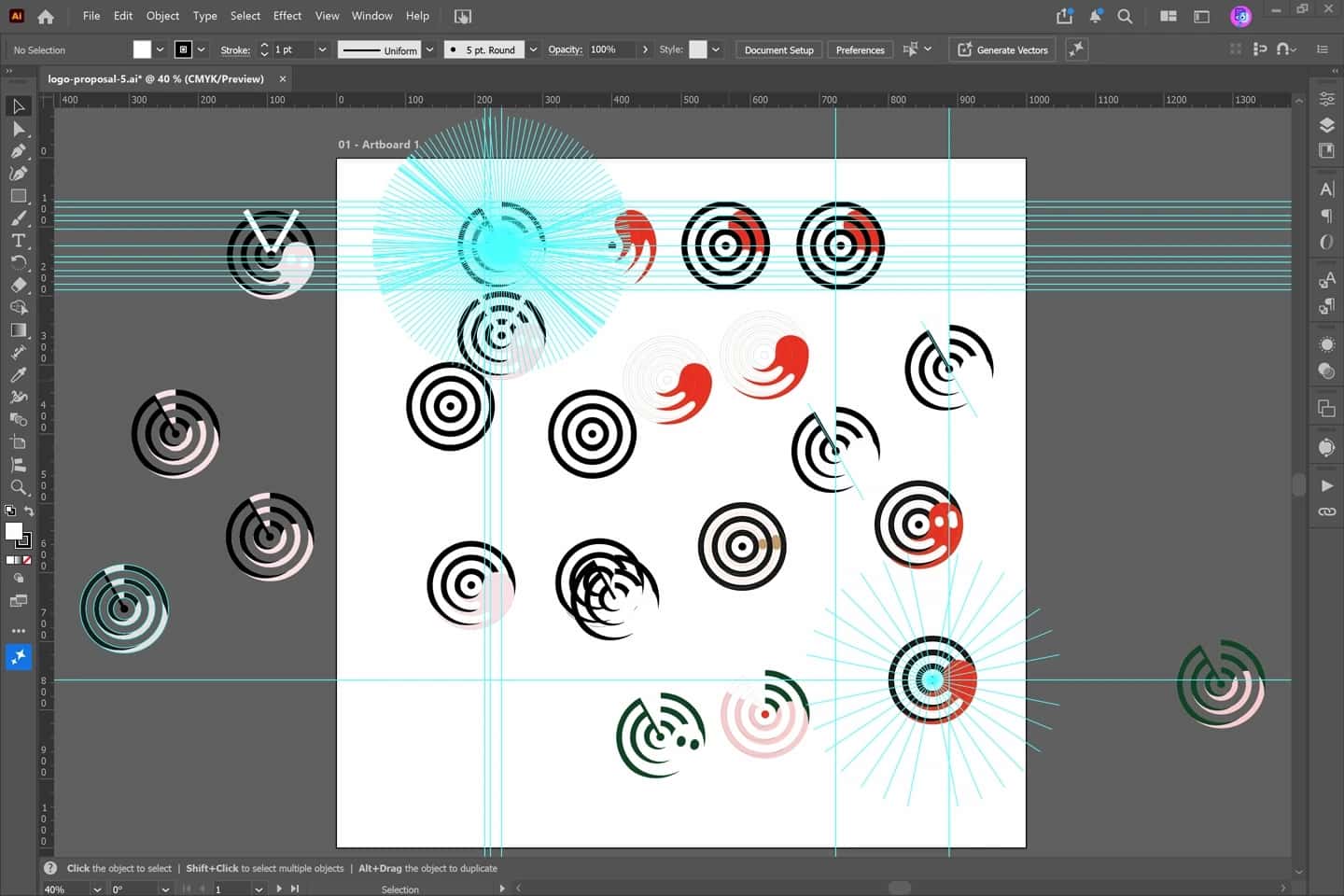Open the notifications bell
Image resolution: width=1344 pixels, height=896 pixels.
(x=1096, y=16)
